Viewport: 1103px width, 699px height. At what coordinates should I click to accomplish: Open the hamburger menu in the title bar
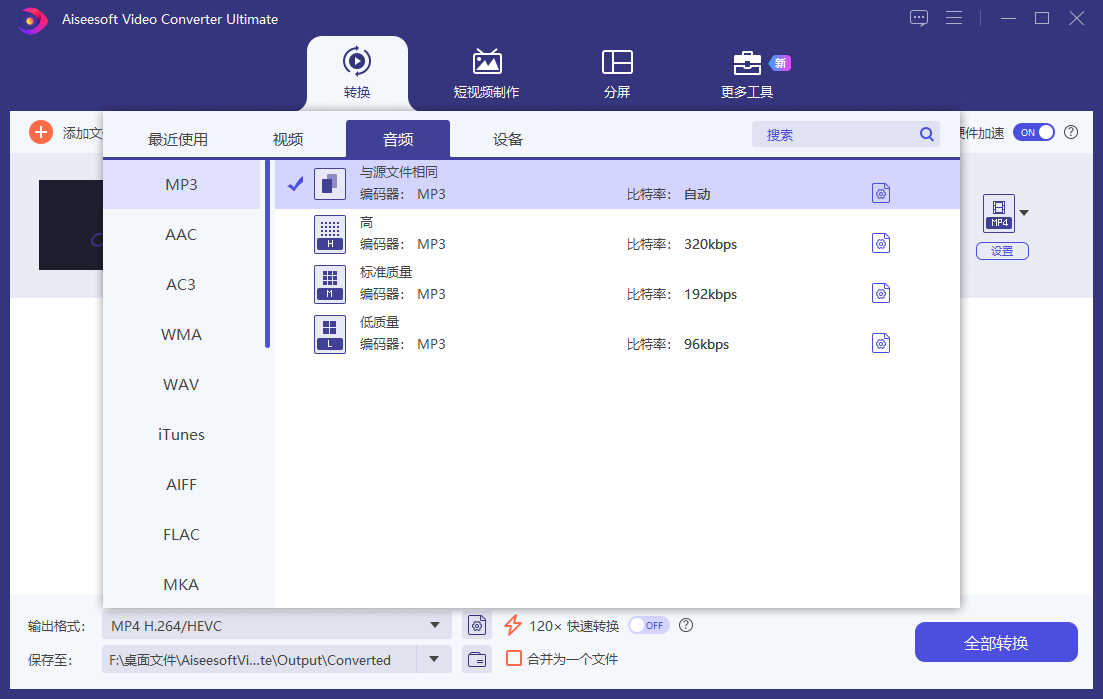(x=954, y=17)
